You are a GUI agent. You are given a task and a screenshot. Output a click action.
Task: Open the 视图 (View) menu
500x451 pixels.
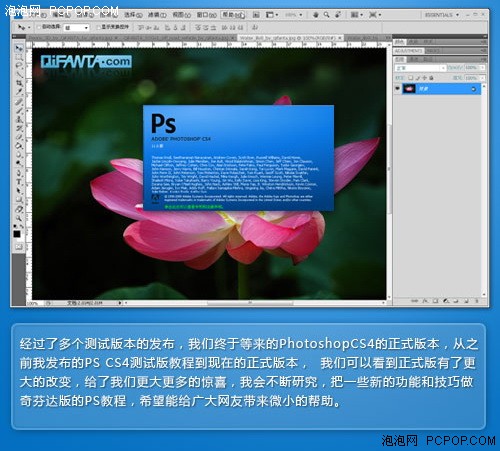pyautogui.click(x=182, y=15)
